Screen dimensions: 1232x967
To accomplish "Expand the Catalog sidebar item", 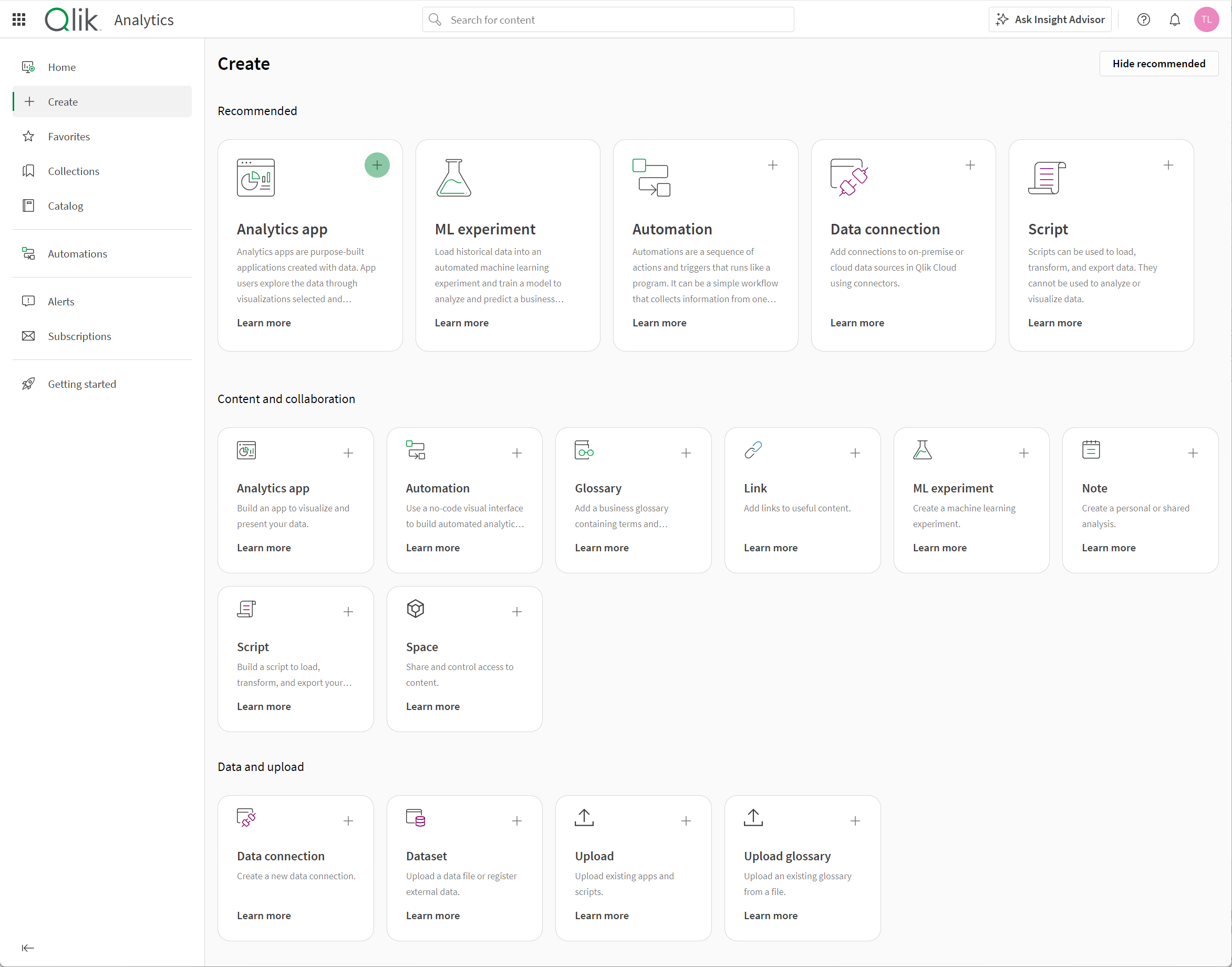I will point(65,206).
